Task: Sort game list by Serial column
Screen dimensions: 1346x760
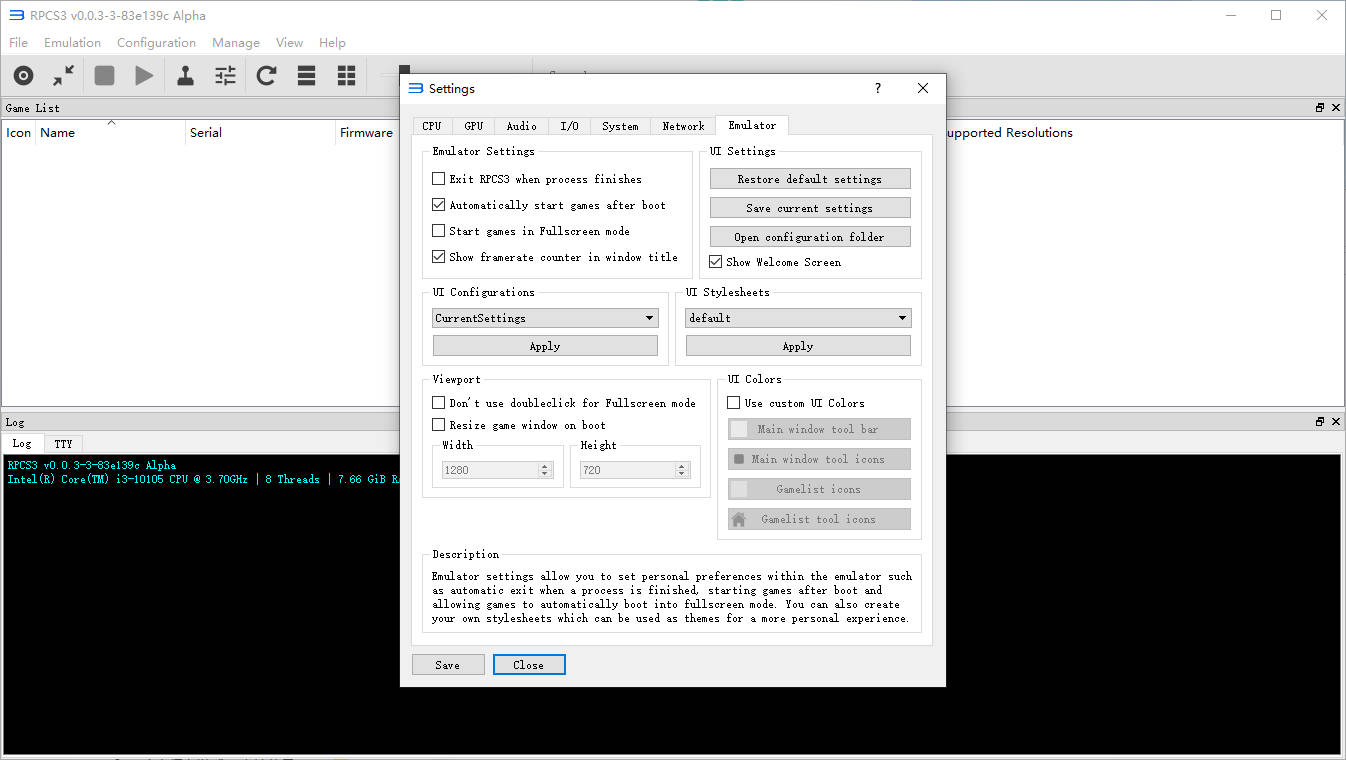Action: coord(260,132)
